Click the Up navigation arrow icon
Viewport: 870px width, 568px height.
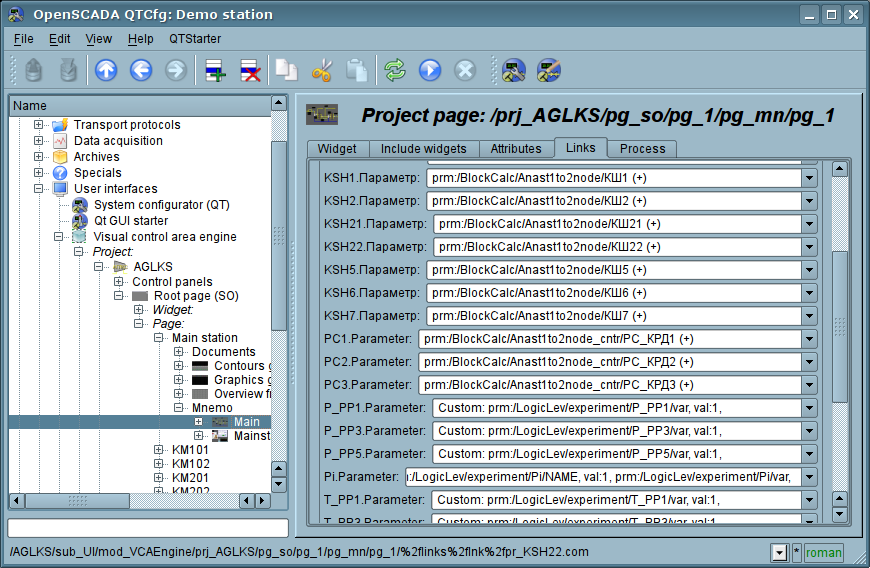(x=106, y=70)
